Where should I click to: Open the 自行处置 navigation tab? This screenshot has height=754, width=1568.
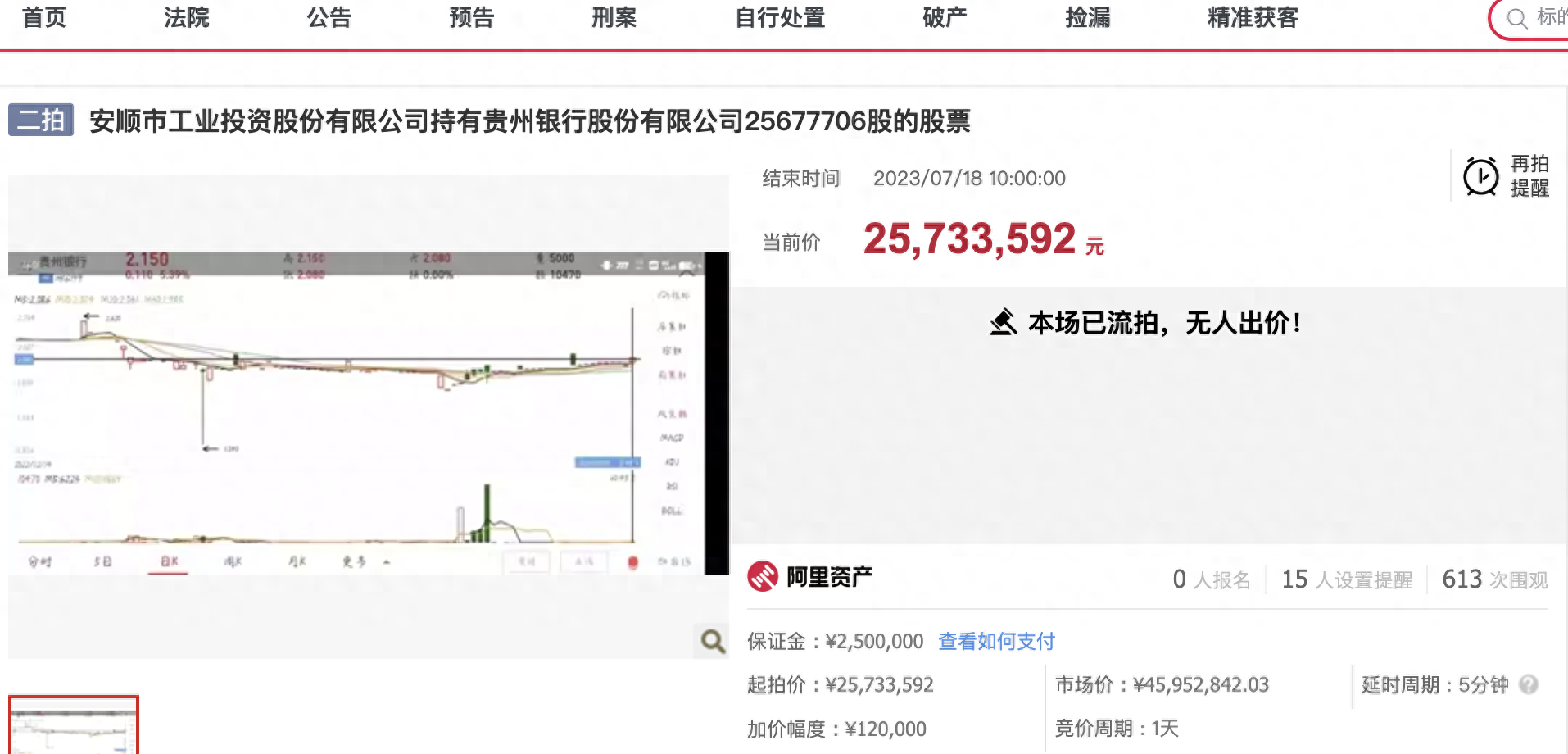779,17
